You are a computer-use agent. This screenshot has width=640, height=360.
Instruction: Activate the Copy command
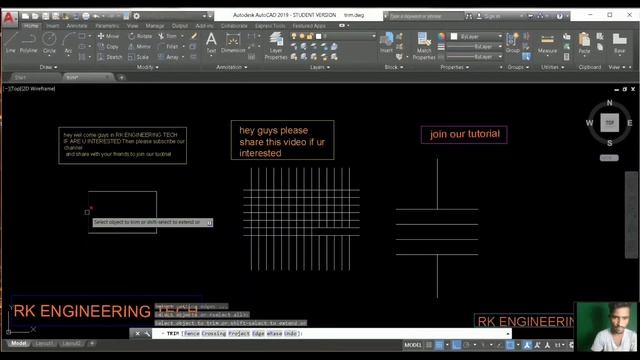click(x=108, y=47)
